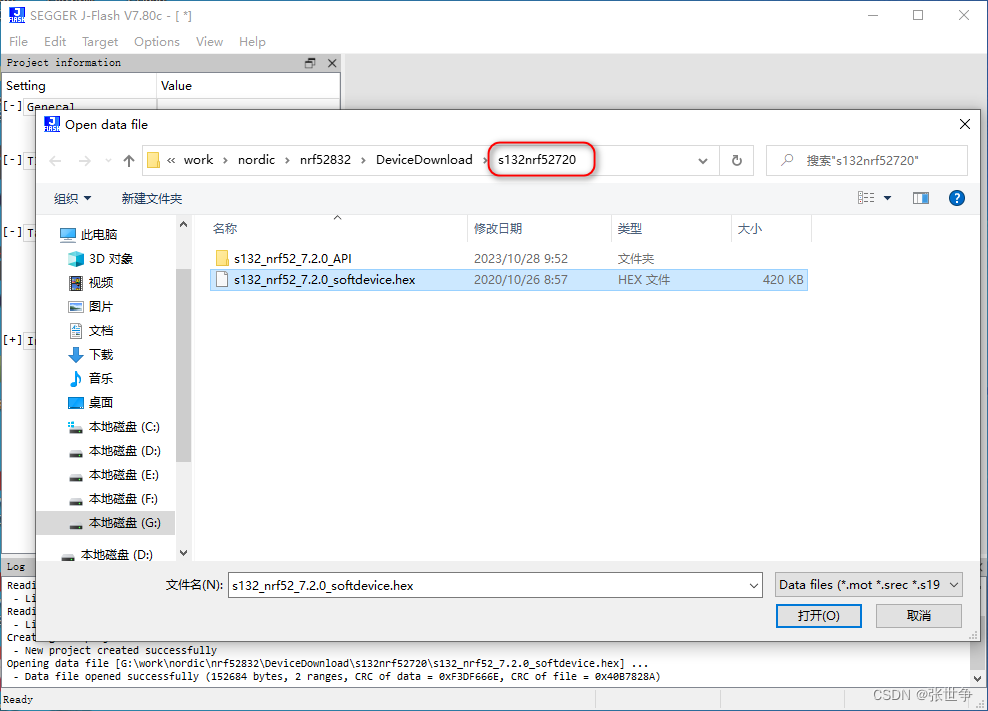Select 文档 in the sidebar
The image size is (988, 711).
point(101,330)
